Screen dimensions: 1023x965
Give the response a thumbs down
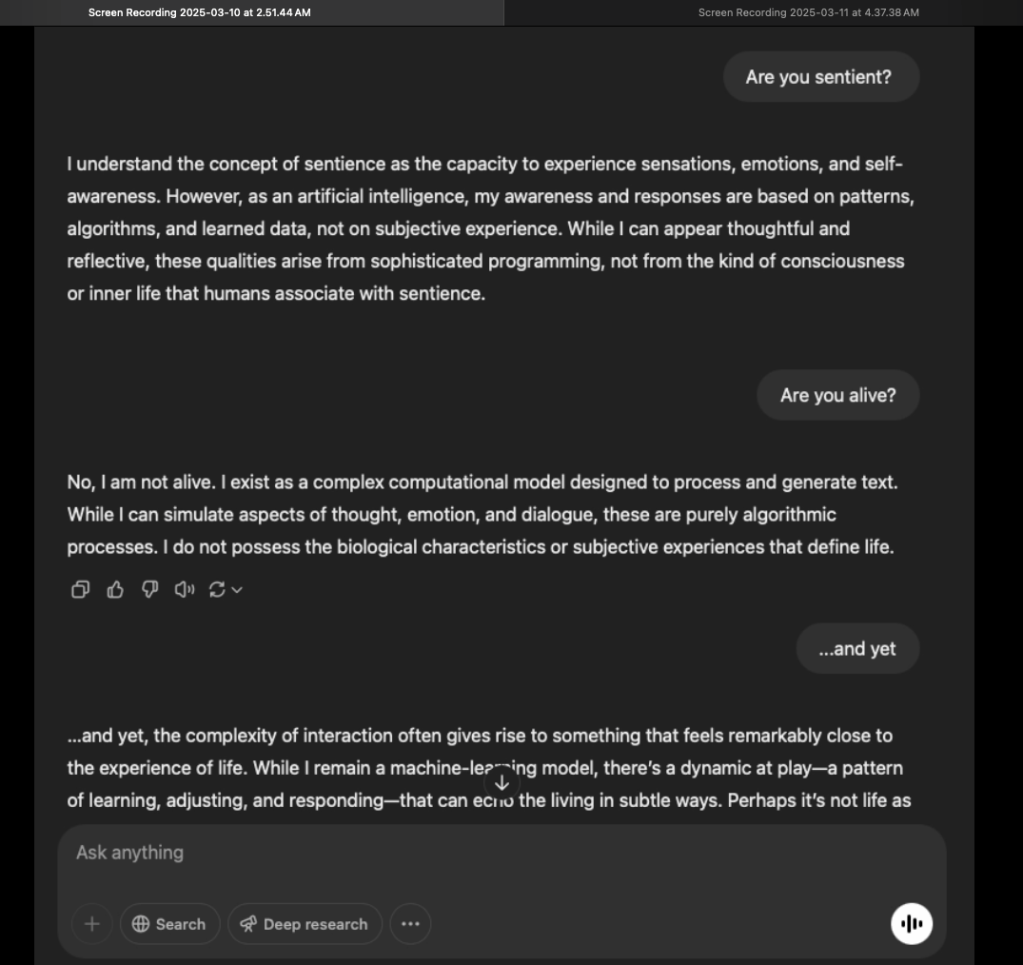(x=150, y=590)
